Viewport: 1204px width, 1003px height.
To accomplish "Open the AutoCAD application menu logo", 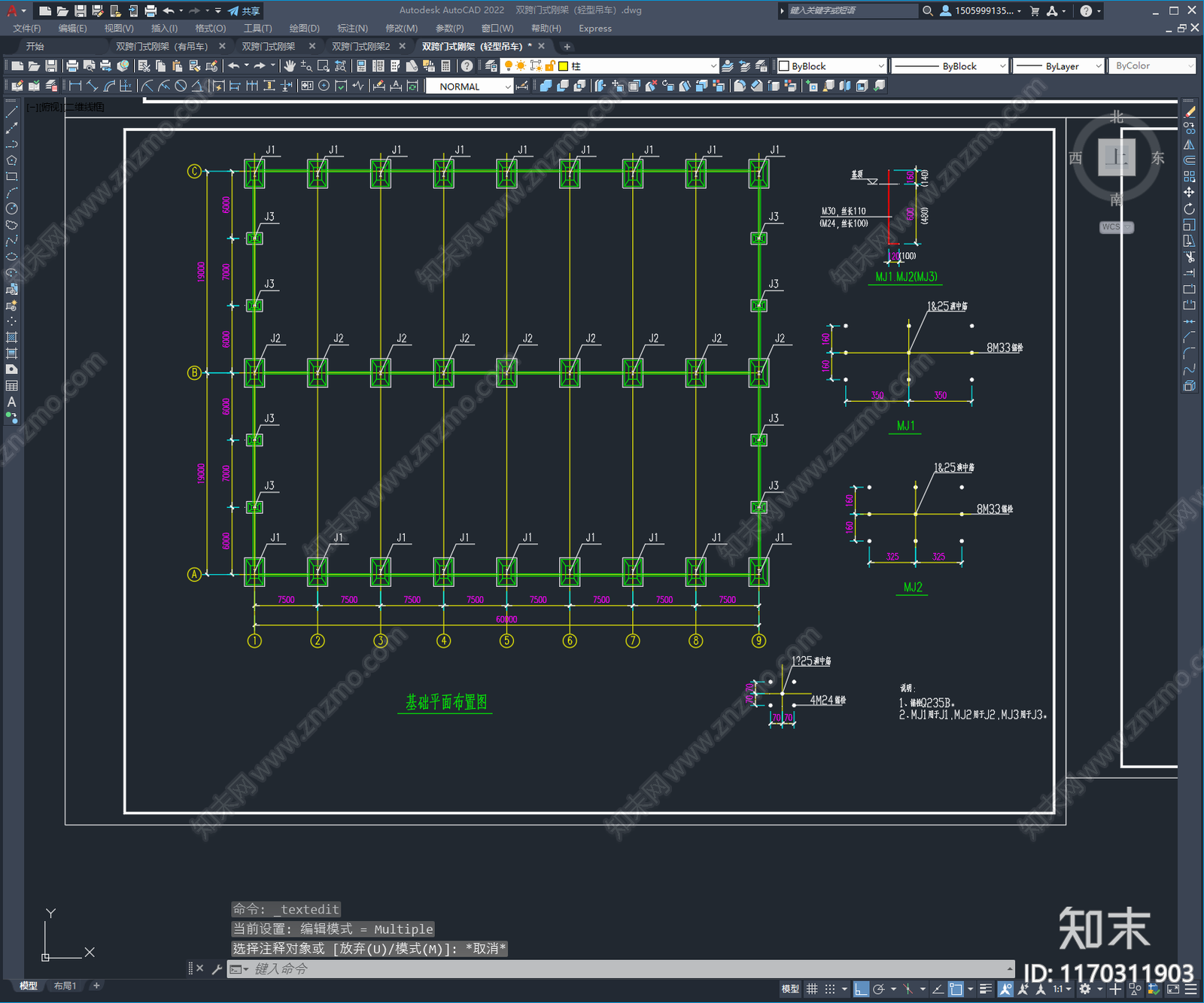I will 12,11.
